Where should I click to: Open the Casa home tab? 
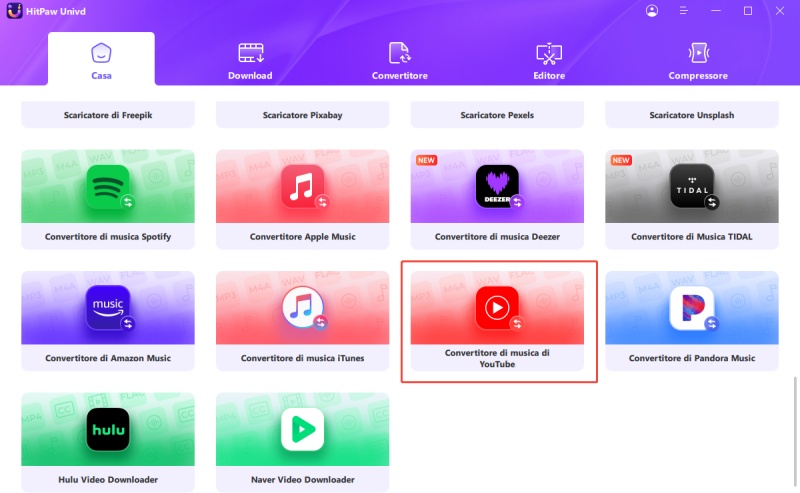[x=101, y=59]
